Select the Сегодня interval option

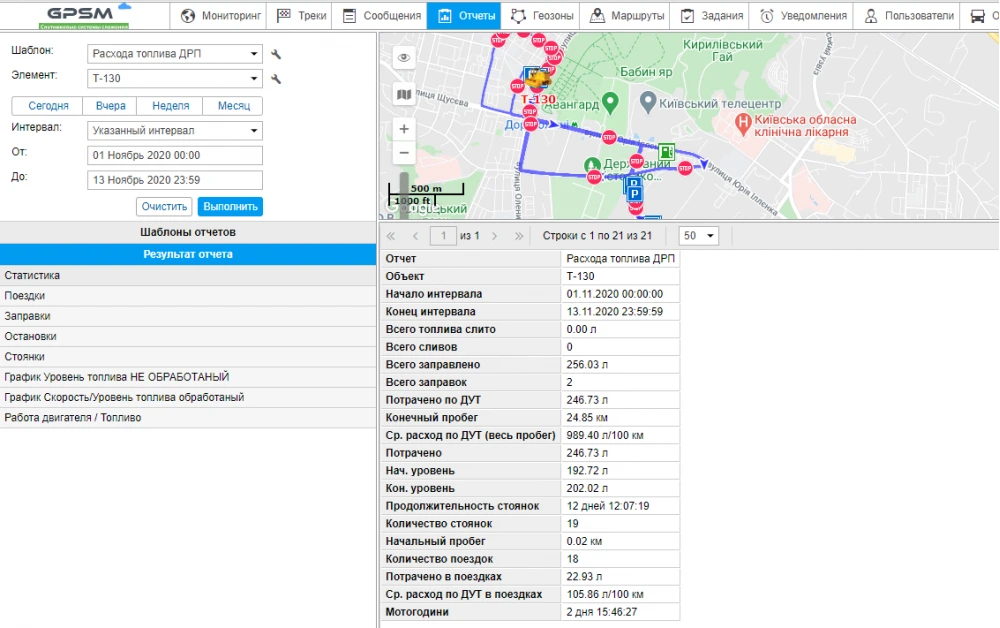(x=48, y=106)
